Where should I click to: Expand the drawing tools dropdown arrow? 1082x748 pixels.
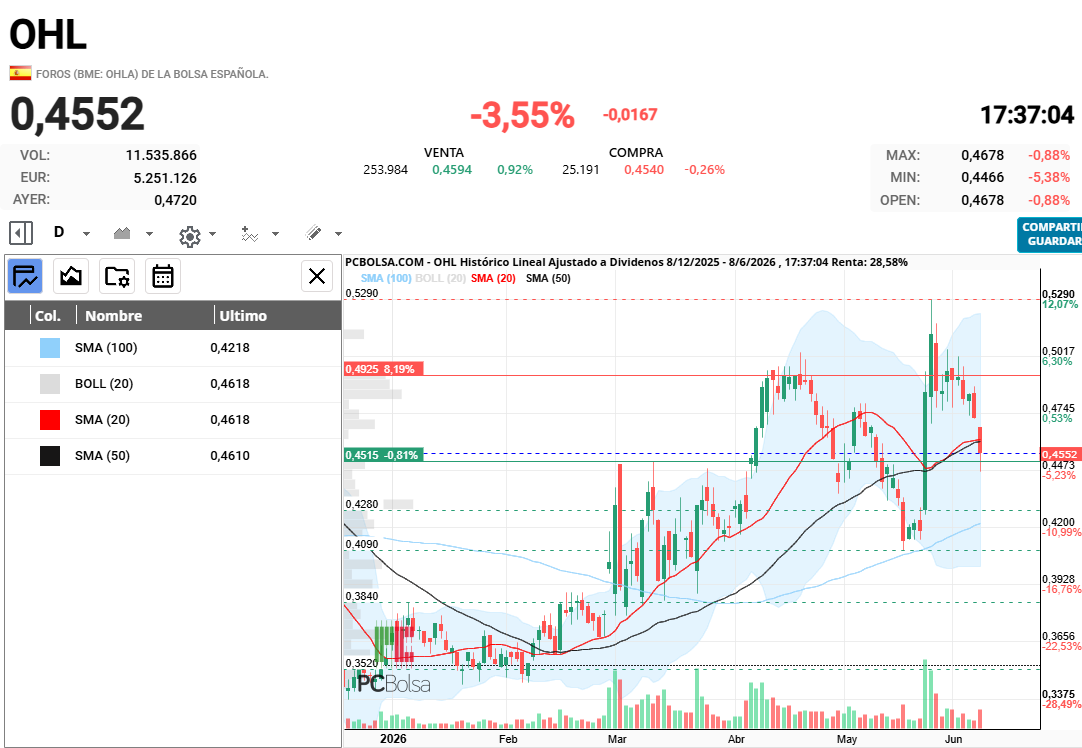coord(338,234)
